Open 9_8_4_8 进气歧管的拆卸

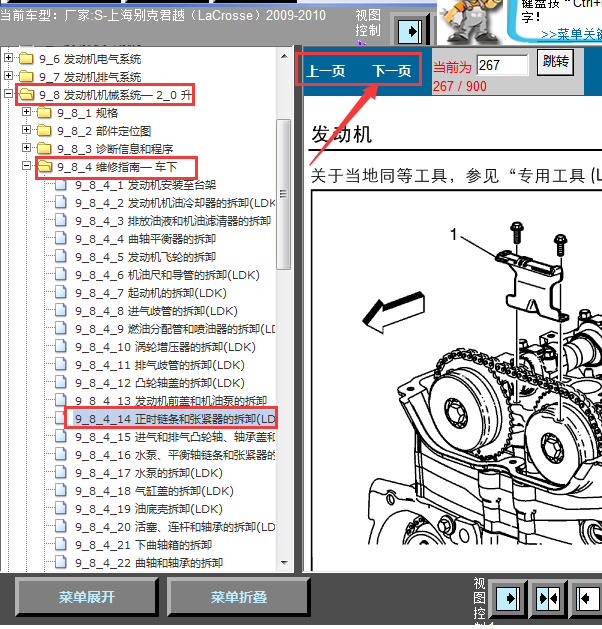click(156, 311)
